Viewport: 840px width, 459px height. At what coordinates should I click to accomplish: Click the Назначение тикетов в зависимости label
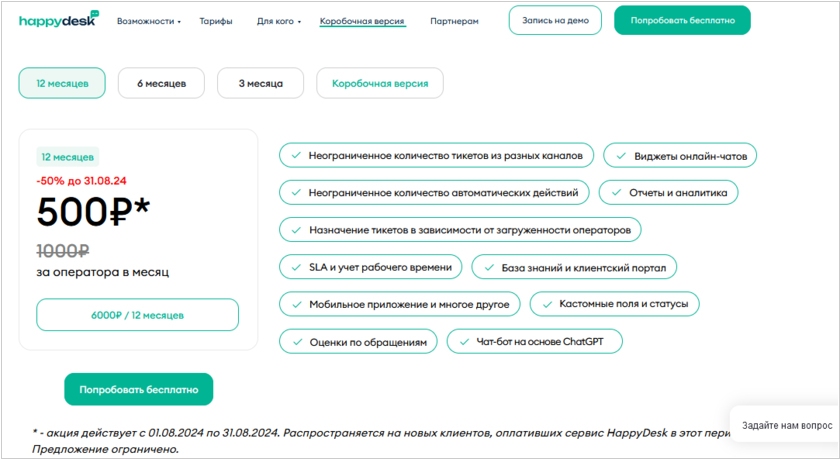tap(470, 230)
